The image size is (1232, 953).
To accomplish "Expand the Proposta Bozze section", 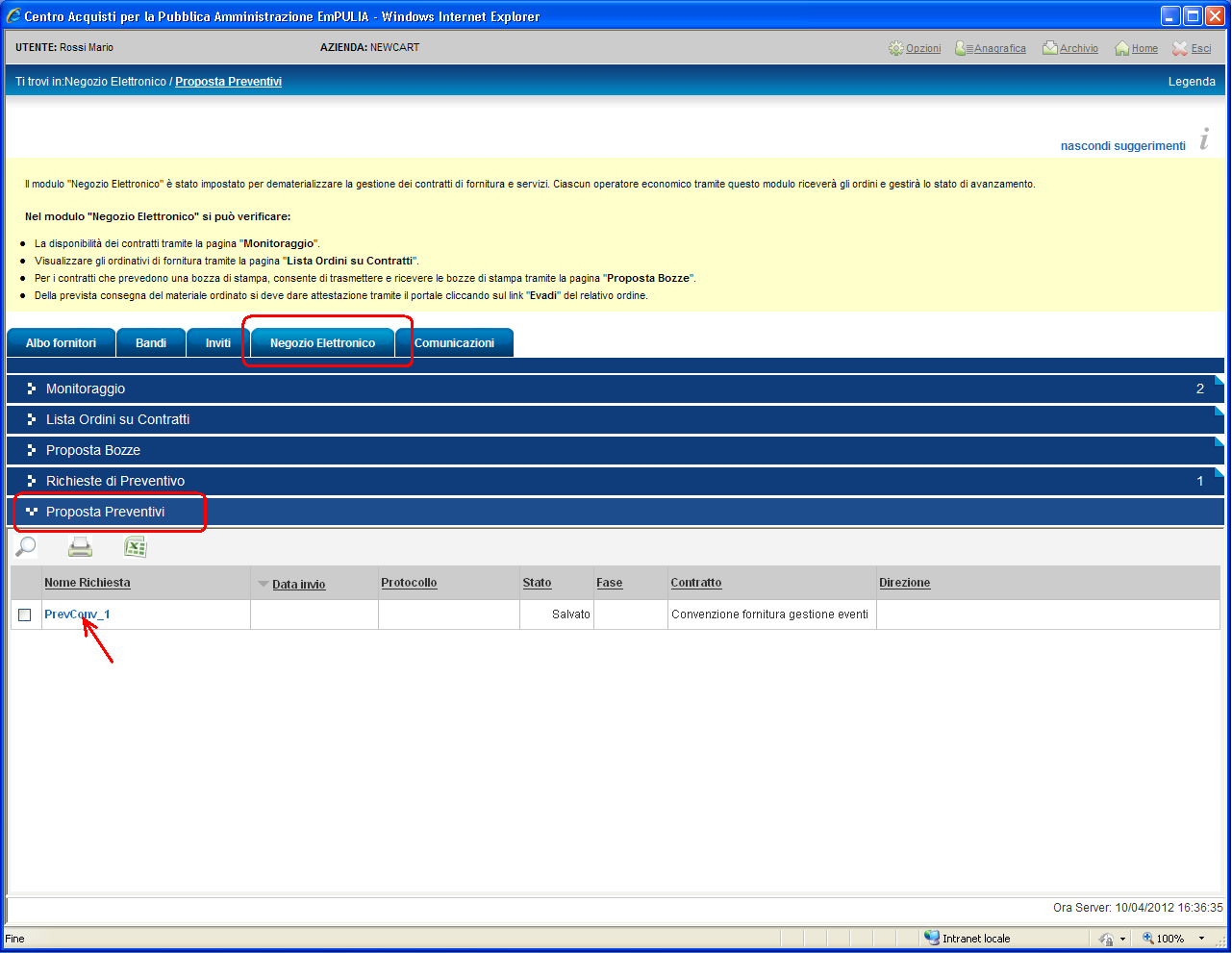I will click(616, 450).
